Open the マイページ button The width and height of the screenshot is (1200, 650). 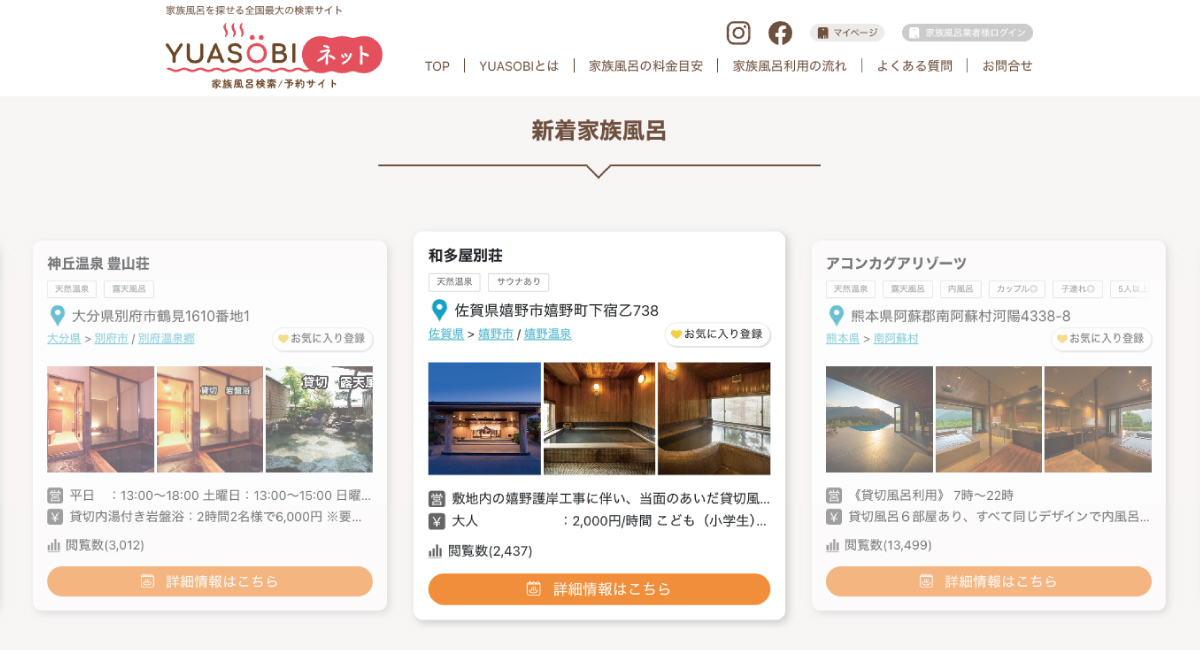click(x=848, y=33)
